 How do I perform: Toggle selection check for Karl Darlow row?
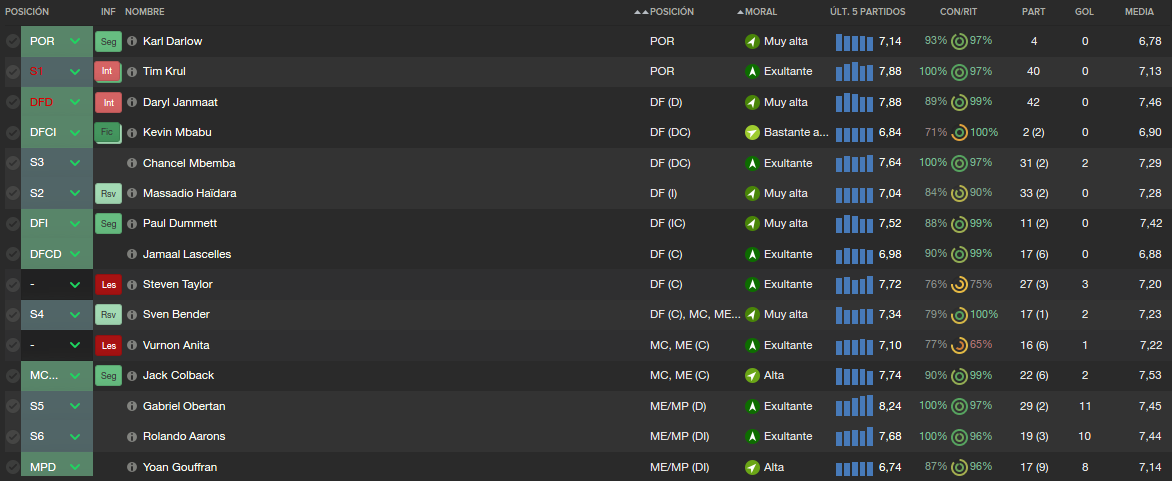coord(12,42)
